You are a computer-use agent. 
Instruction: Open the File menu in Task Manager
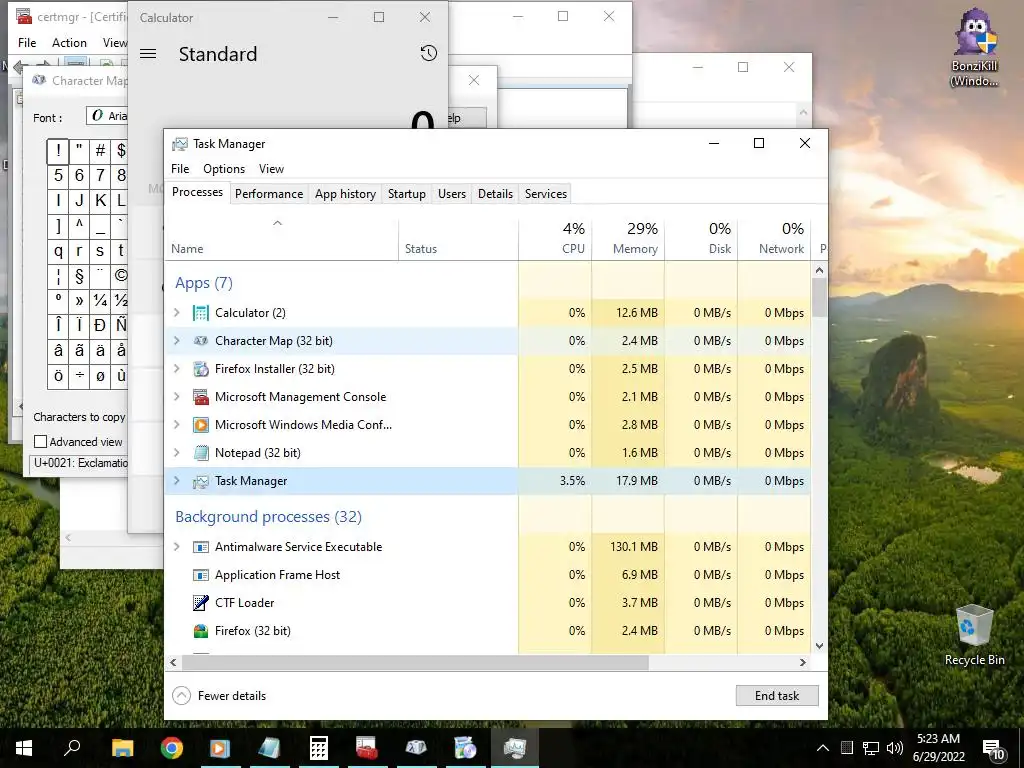(180, 169)
